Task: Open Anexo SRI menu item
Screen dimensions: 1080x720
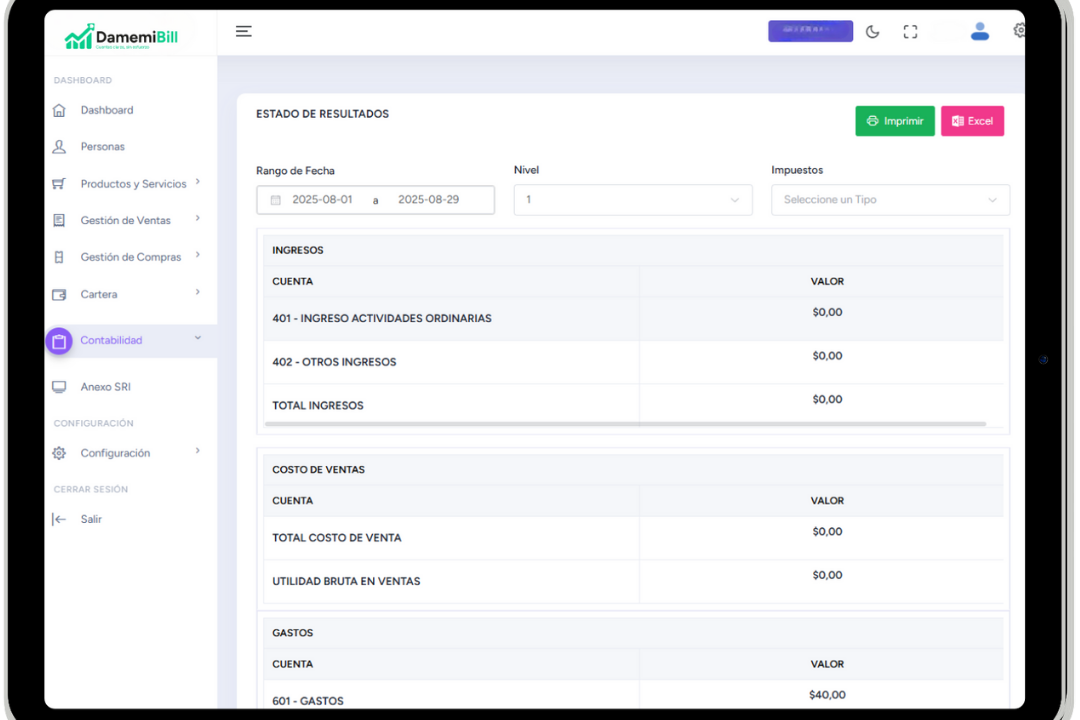Action: pos(105,387)
